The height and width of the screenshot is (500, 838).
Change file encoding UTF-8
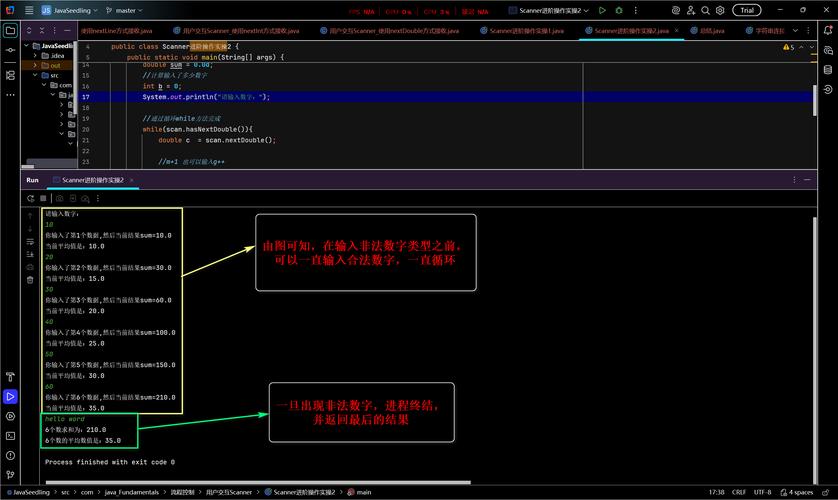coord(762,492)
